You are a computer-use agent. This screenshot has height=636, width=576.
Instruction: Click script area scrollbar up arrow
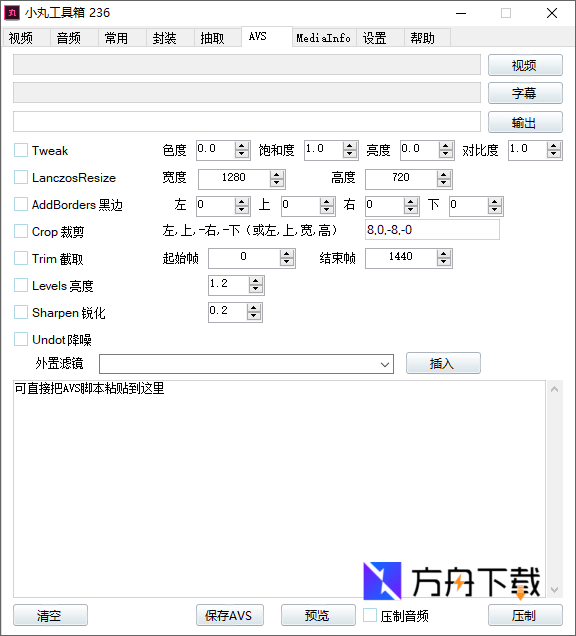555,389
